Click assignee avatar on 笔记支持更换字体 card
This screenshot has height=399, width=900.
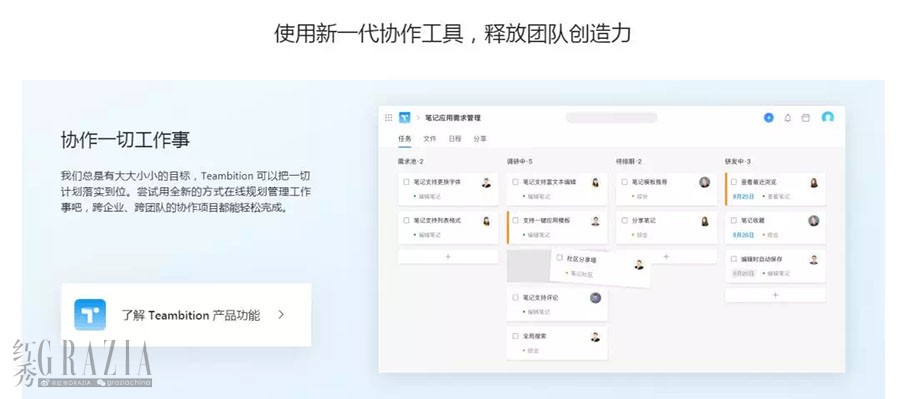[486, 183]
